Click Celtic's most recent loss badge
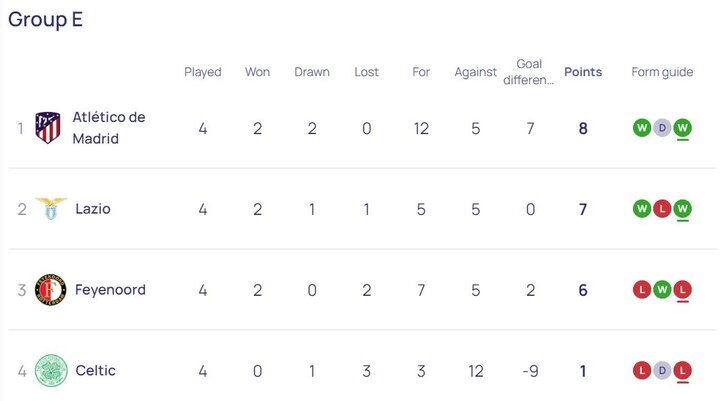720x401 pixels. [x=682, y=371]
